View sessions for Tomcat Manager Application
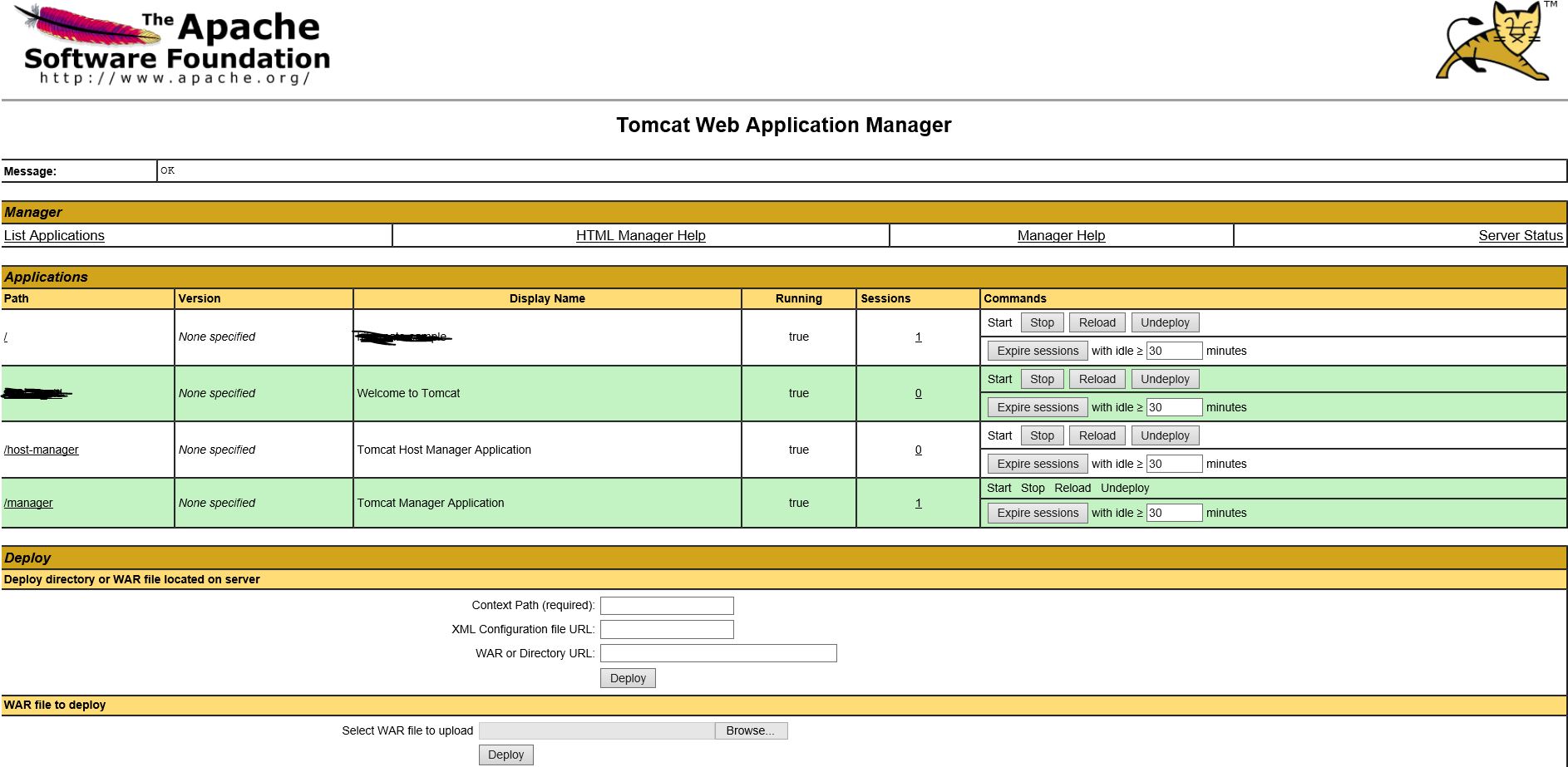Viewport: 1568px width, 767px height. (918, 503)
